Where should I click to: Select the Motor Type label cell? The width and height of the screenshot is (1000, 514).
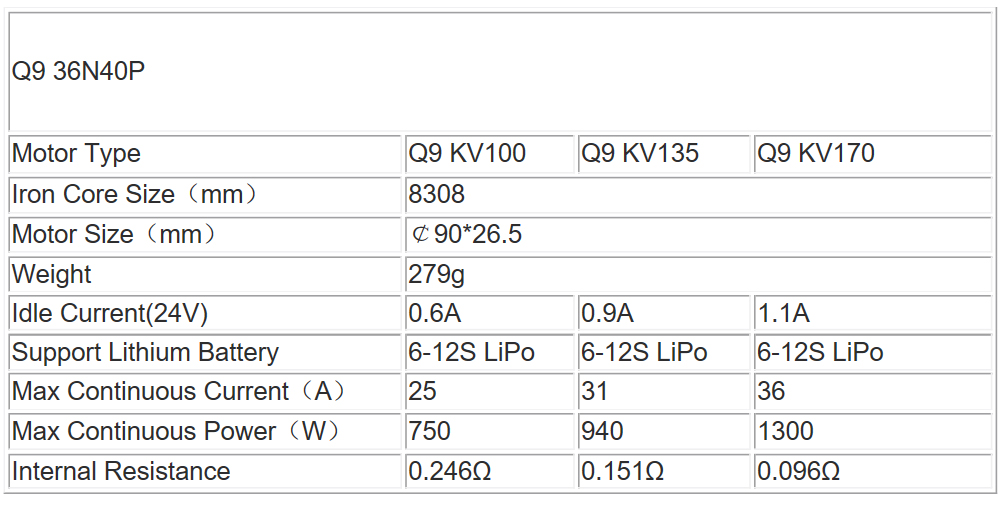76,154
